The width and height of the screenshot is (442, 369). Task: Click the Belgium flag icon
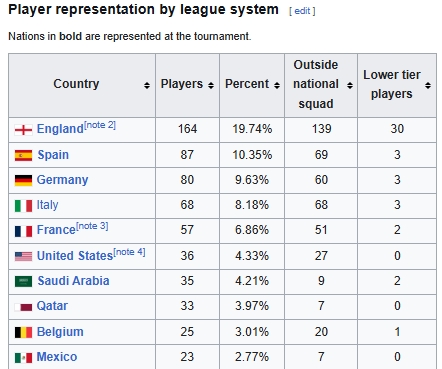pos(23,332)
